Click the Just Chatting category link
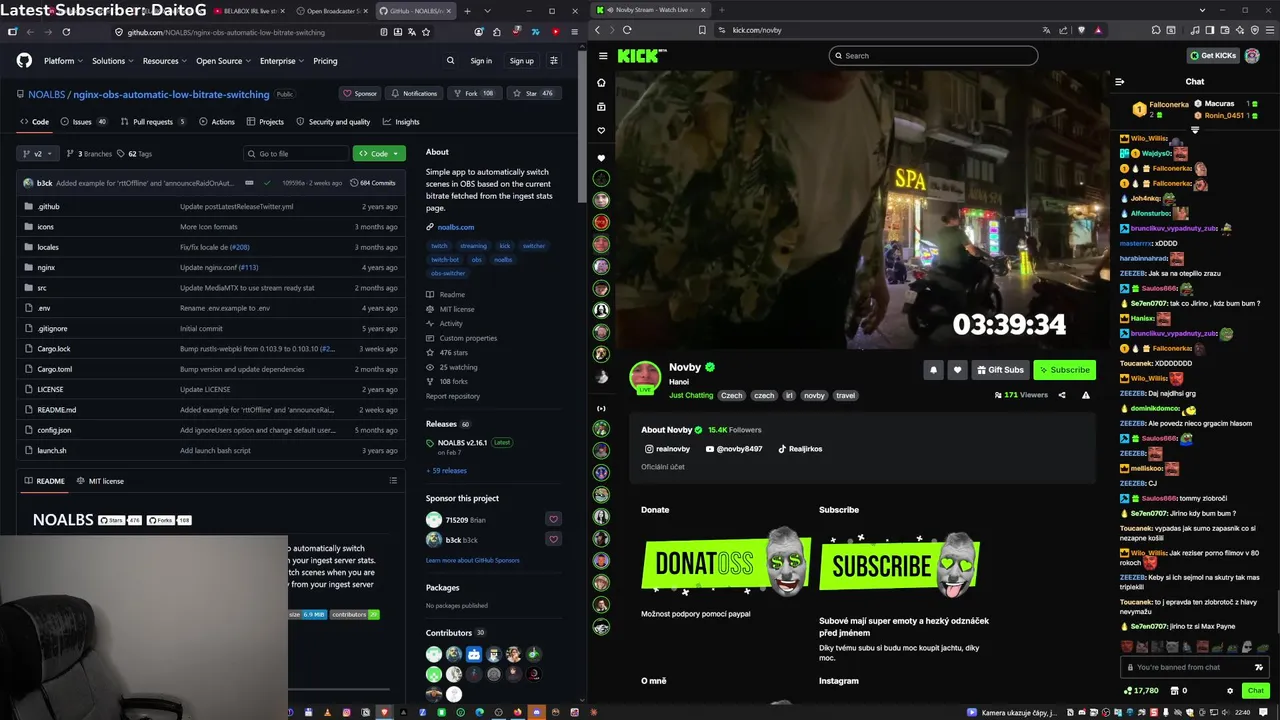This screenshot has width=1280, height=720. point(691,395)
